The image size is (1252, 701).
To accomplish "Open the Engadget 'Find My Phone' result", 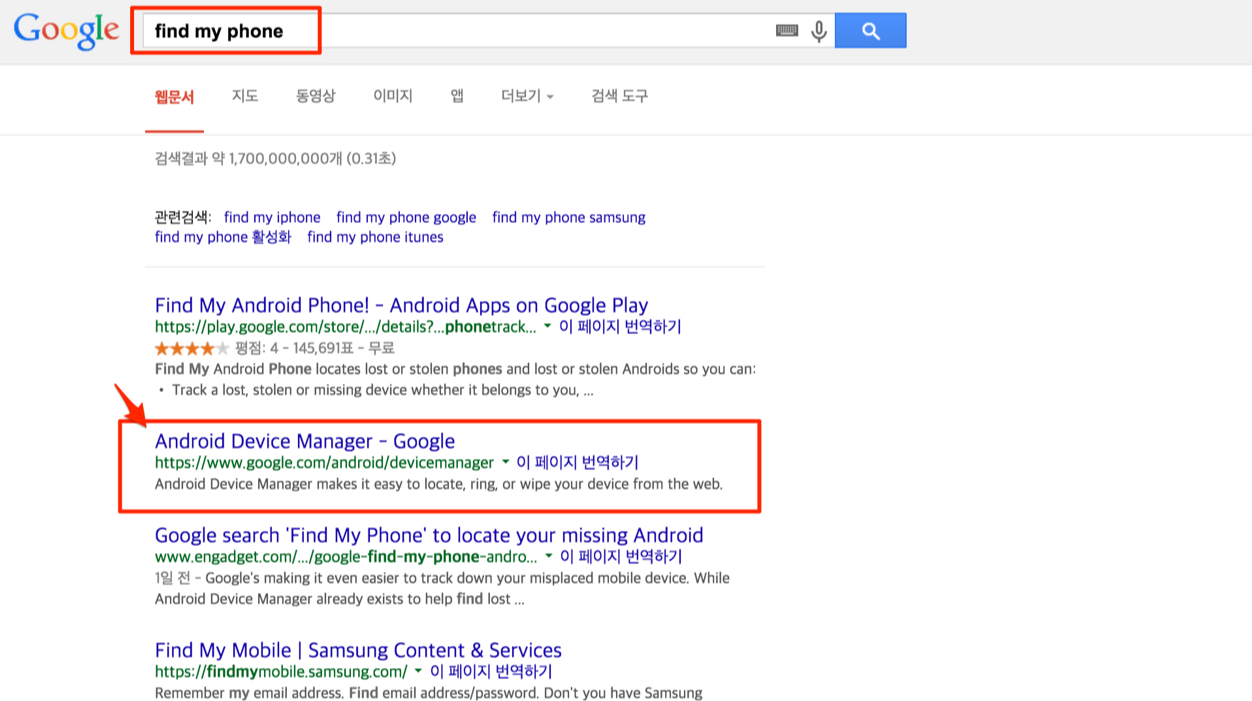I will [429, 535].
